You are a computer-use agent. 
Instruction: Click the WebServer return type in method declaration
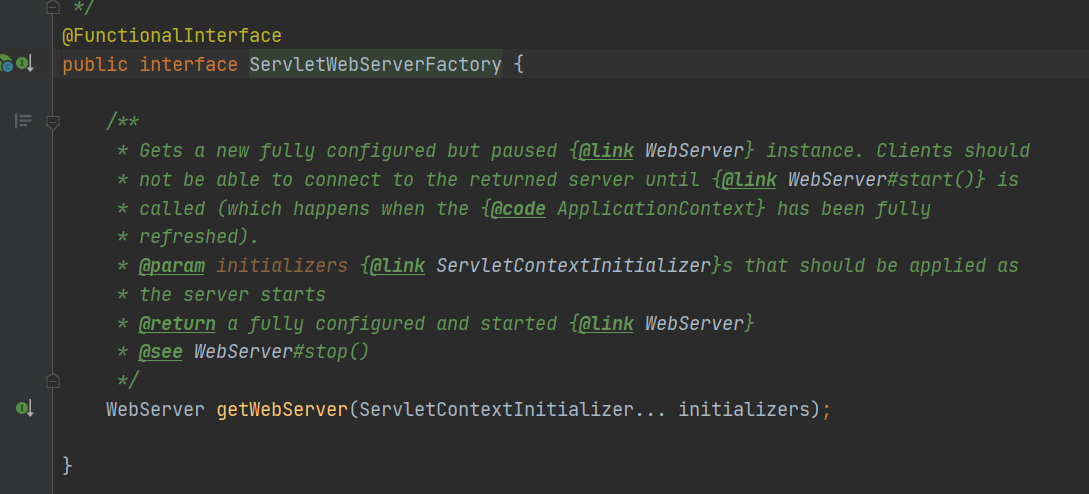click(x=156, y=409)
